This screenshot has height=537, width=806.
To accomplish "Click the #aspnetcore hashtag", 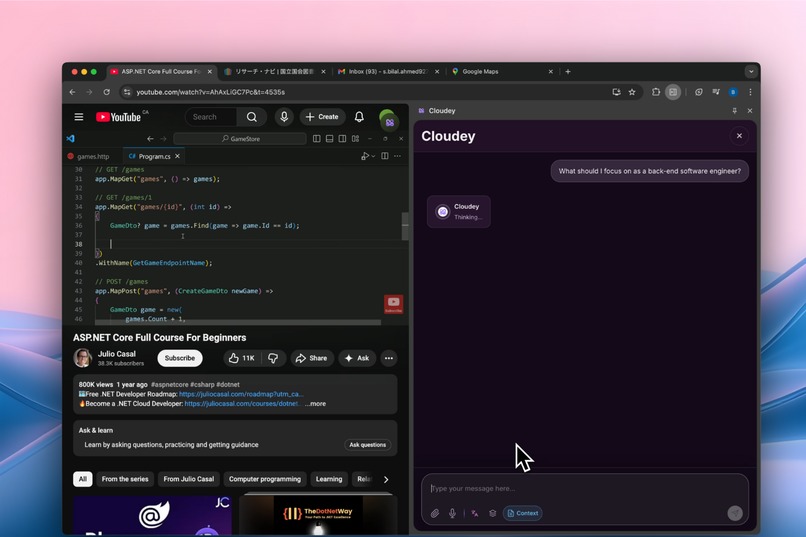I will 169,384.
